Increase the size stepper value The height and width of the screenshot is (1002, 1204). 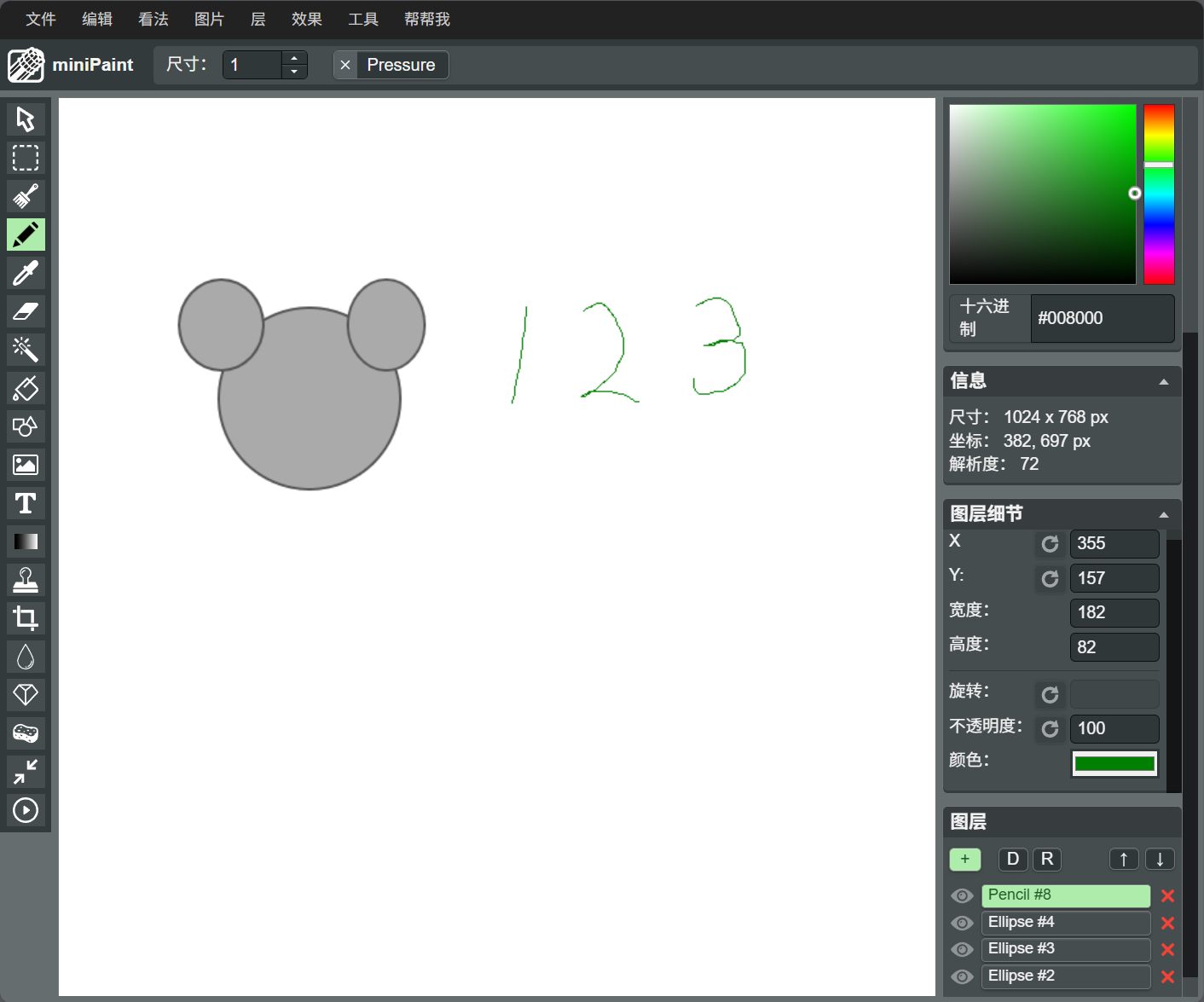pyautogui.click(x=294, y=58)
